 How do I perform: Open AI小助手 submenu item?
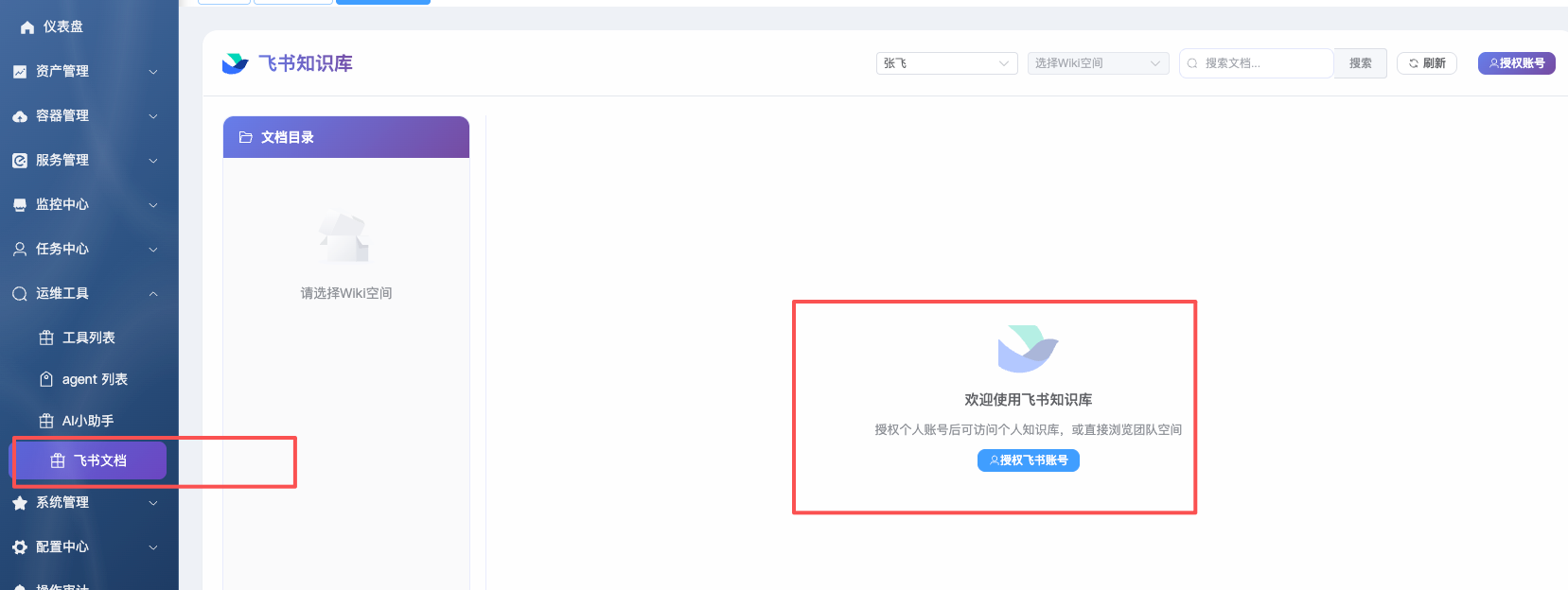tap(88, 421)
